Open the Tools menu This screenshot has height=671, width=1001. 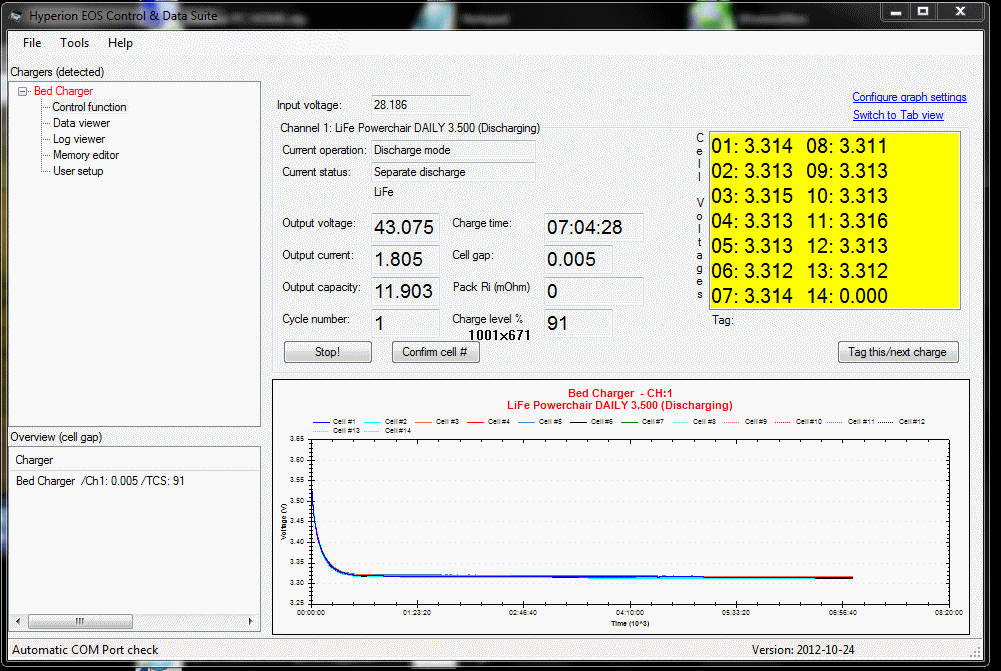click(x=74, y=43)
